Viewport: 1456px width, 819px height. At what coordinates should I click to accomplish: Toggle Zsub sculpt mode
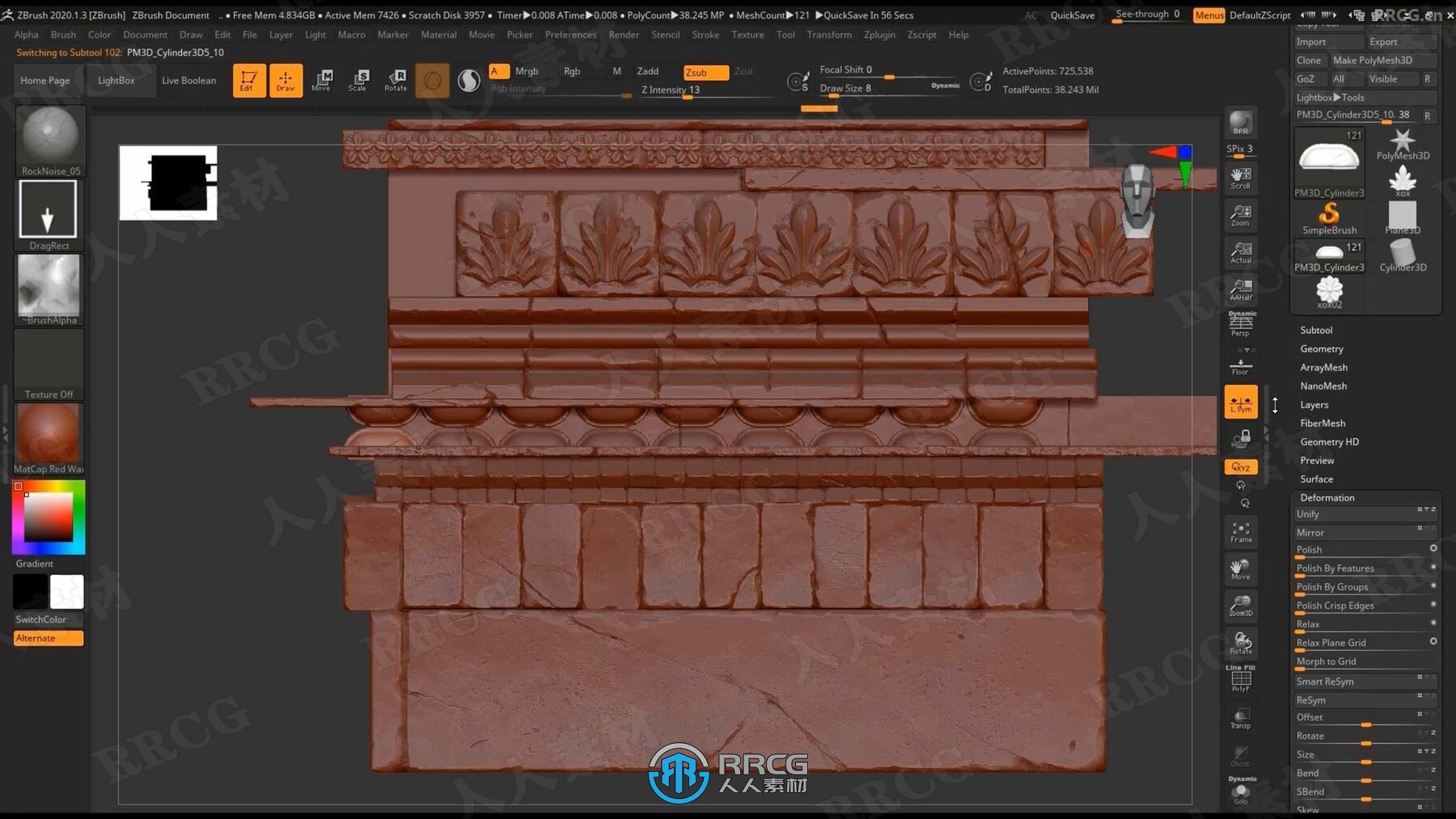tap(705, 72)
